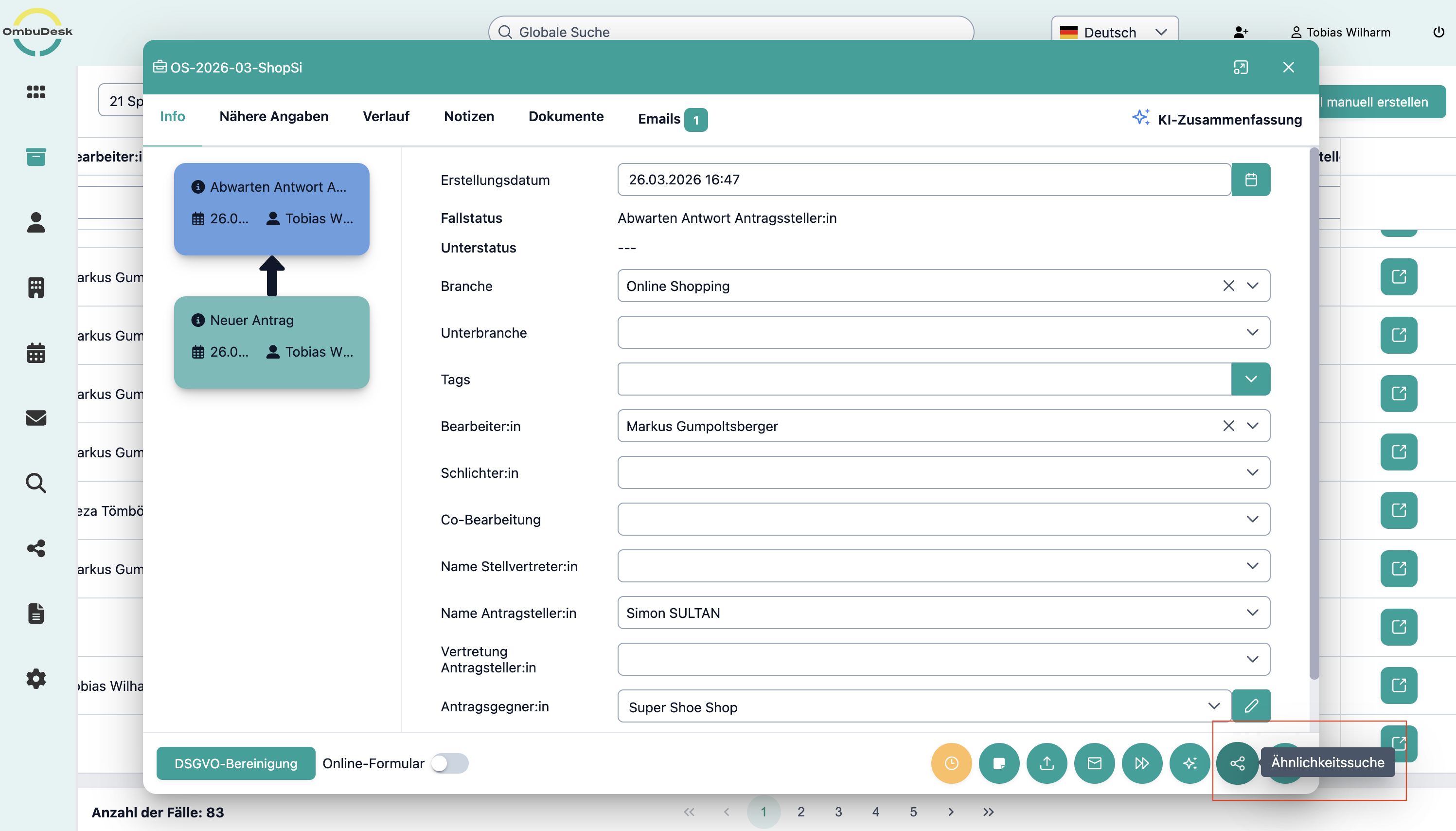The height and width of the screenshot is (831, 1456).
Task: Open the Vertretung Antragsteller:in dropdown
Action: pyautogui.click(x=1252, y=659)
